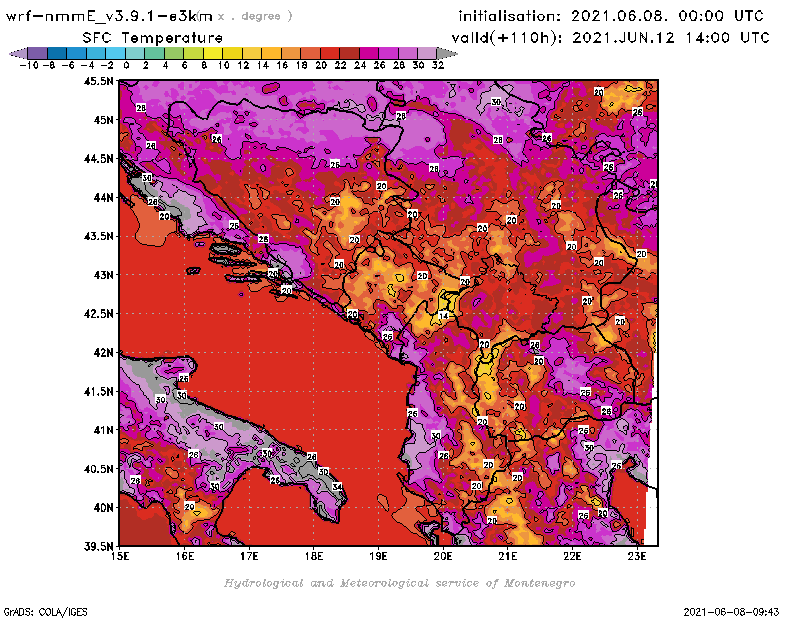Click the '15E' longitude label
The width and height of the screenshot is (800, 618).
click(120, 556)
